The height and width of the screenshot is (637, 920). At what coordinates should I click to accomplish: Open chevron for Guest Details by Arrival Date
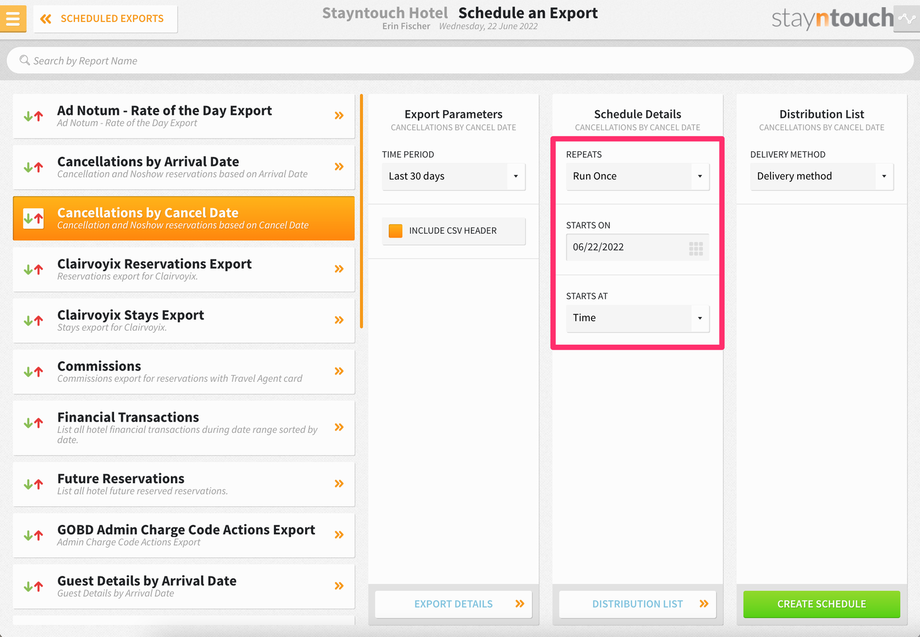click(339, 585)
